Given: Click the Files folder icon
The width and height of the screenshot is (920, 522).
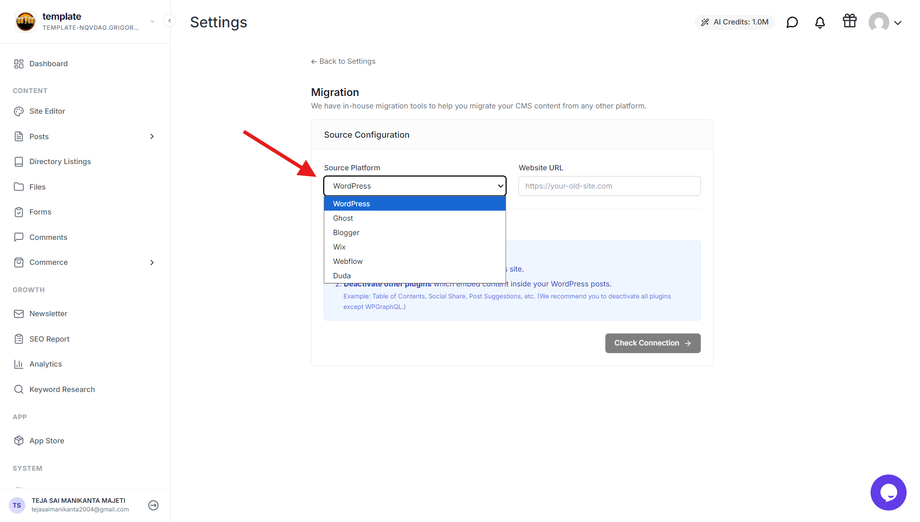Looking at the screenshot, I should 19,187.
